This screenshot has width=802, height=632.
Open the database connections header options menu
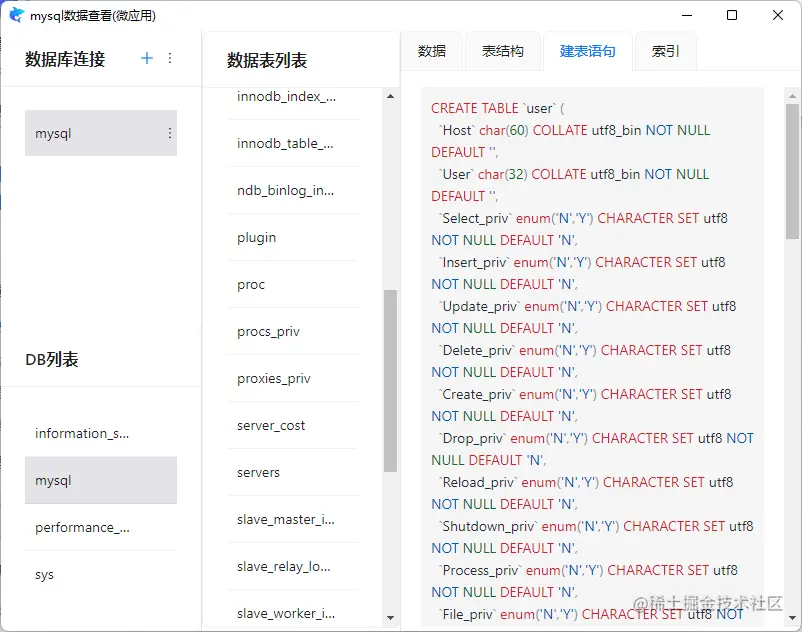[170, 58]
